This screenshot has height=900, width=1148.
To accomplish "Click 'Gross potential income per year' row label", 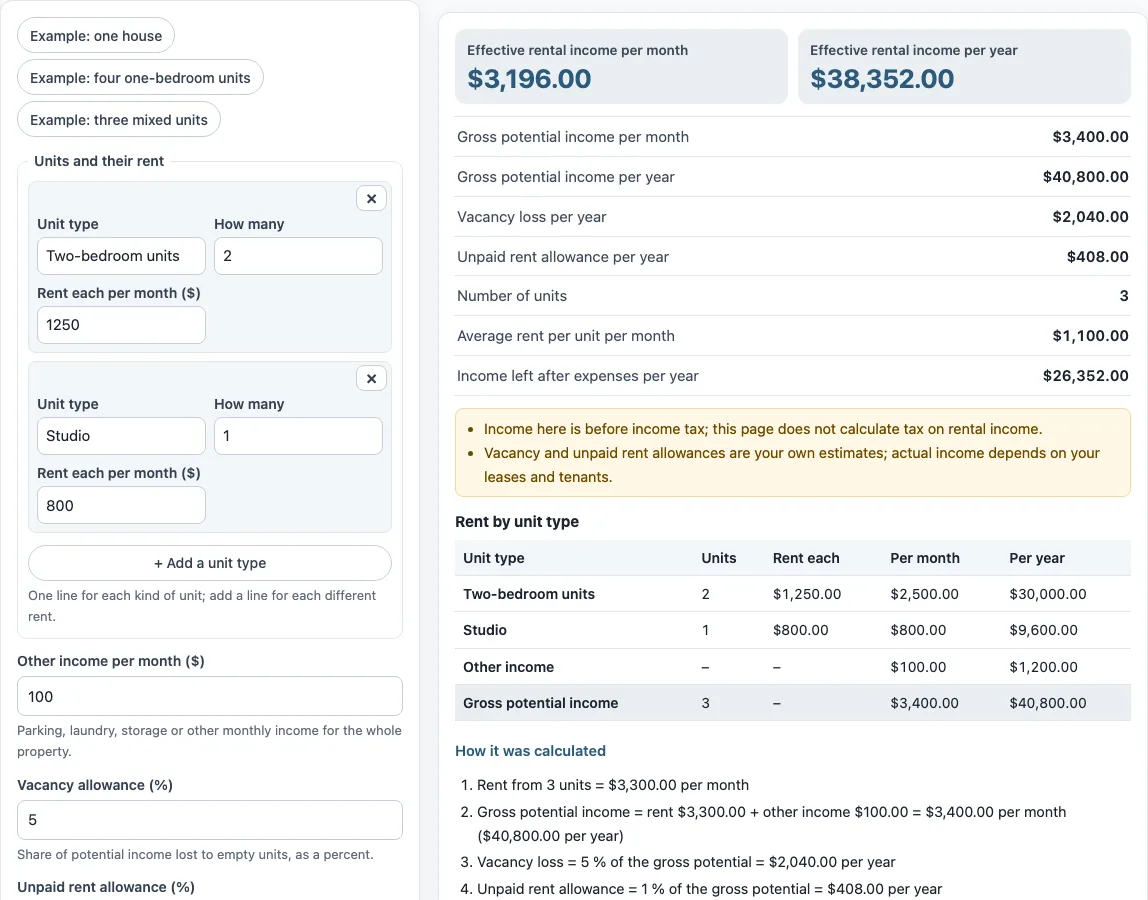I will tap(565, 176).
